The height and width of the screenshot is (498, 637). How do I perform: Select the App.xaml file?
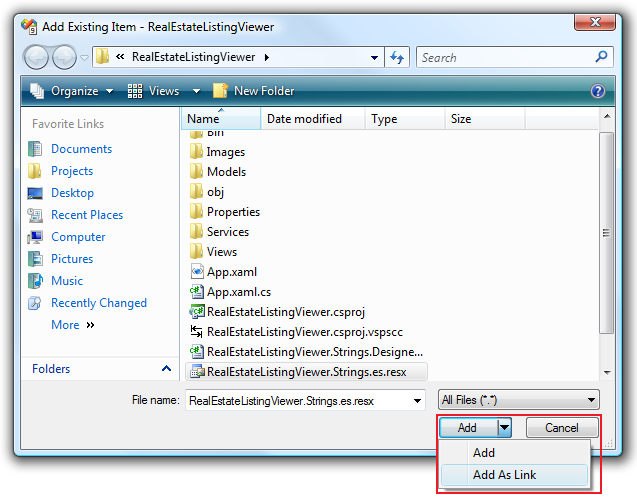232,272
